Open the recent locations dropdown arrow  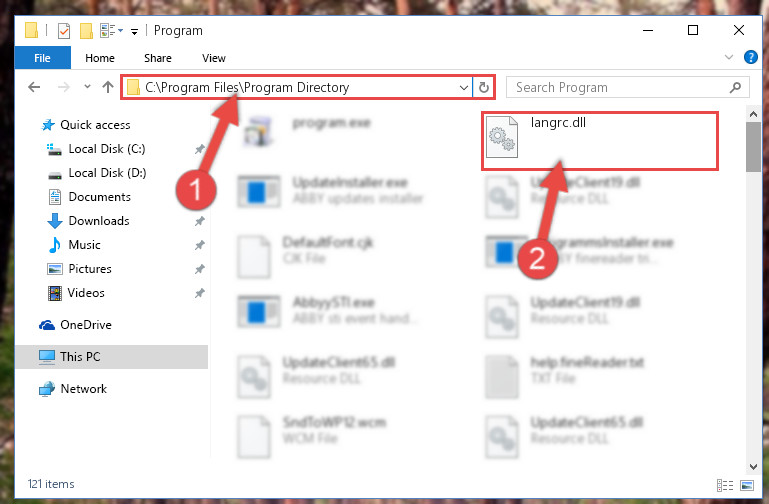(x=87, y=86)
